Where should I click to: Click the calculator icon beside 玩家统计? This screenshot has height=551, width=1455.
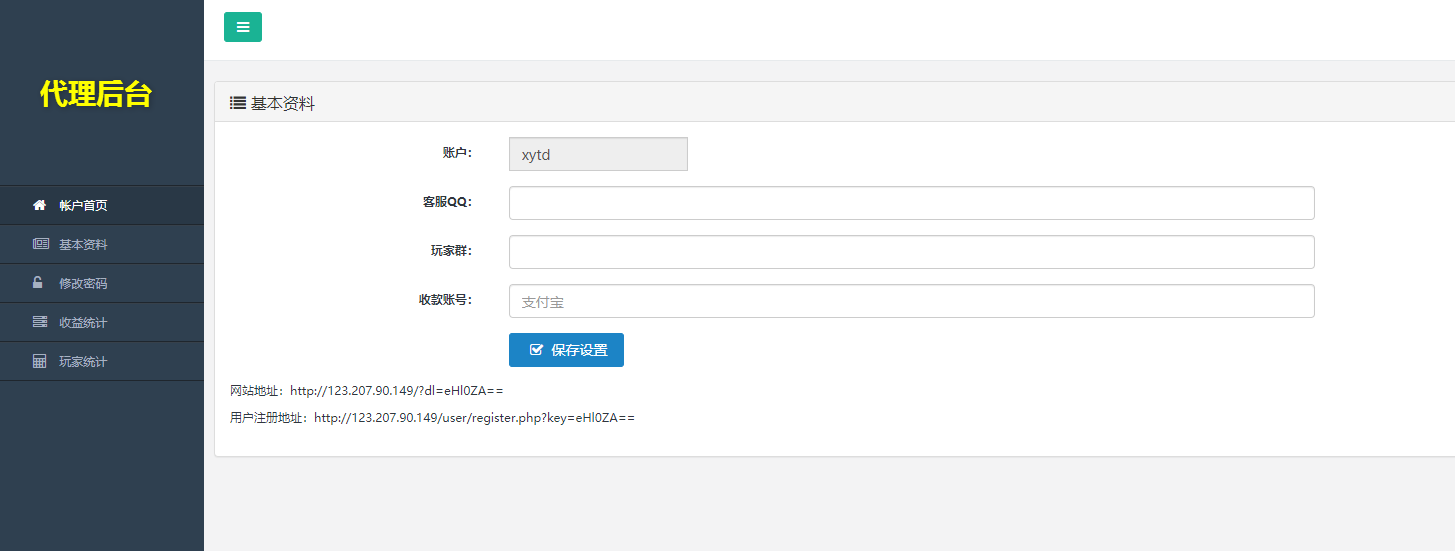[40, 361]
